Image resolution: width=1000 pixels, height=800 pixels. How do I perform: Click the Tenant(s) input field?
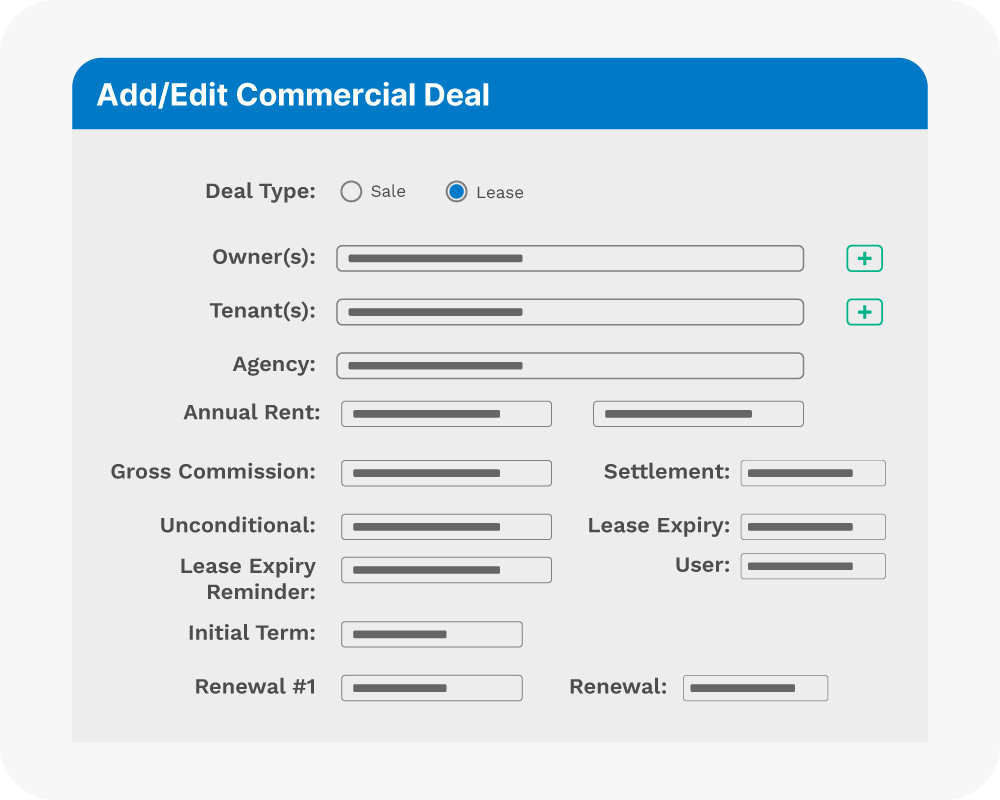click(569, 312)
